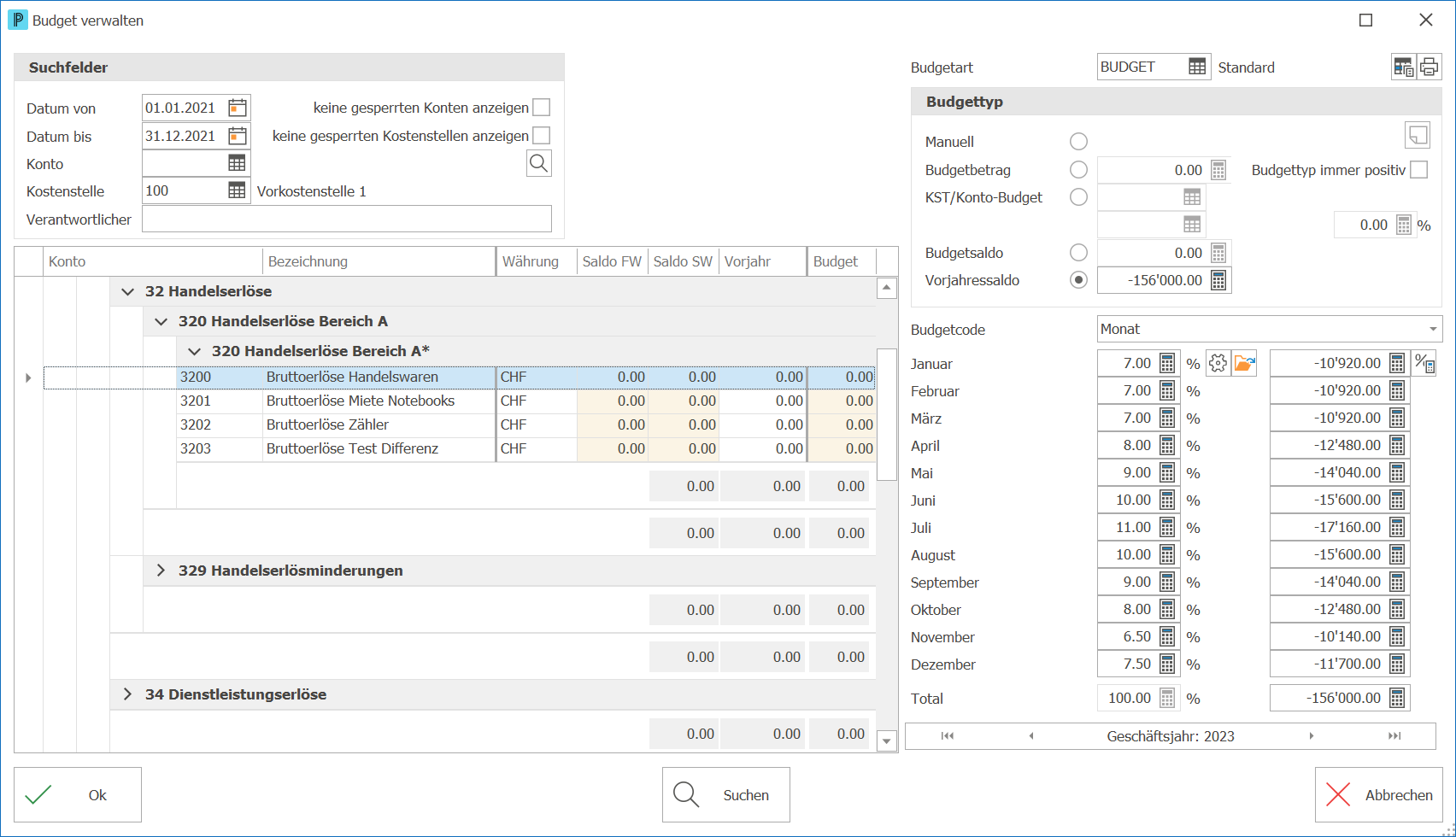Screen dimensions: 1456x837
Task: Click the magnifier icon in Suchfelder
Action: tap(538, 163)
